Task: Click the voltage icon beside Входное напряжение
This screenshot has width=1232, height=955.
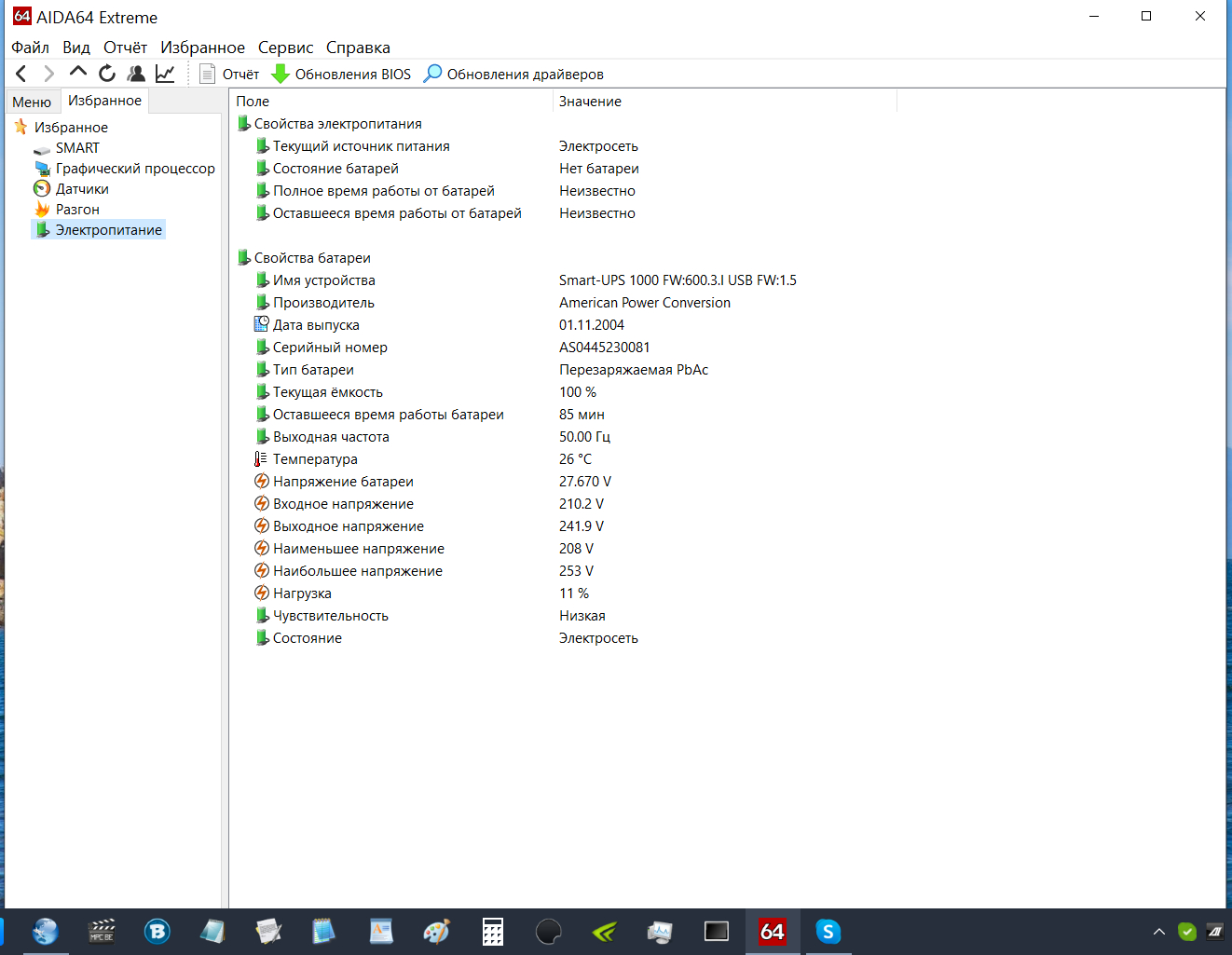Action: point(262,503)
